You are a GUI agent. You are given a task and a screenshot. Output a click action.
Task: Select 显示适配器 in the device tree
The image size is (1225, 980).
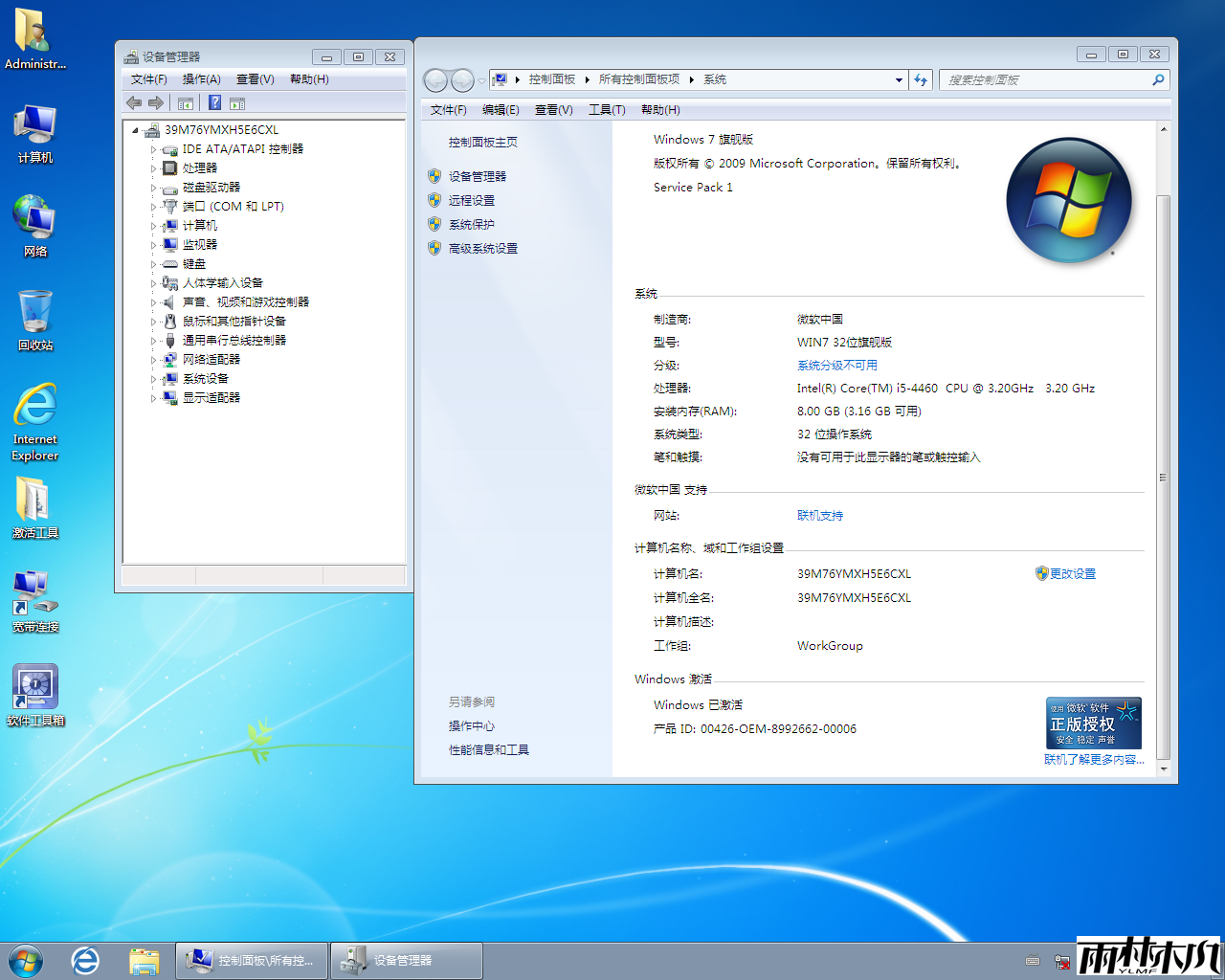(212, 398)
